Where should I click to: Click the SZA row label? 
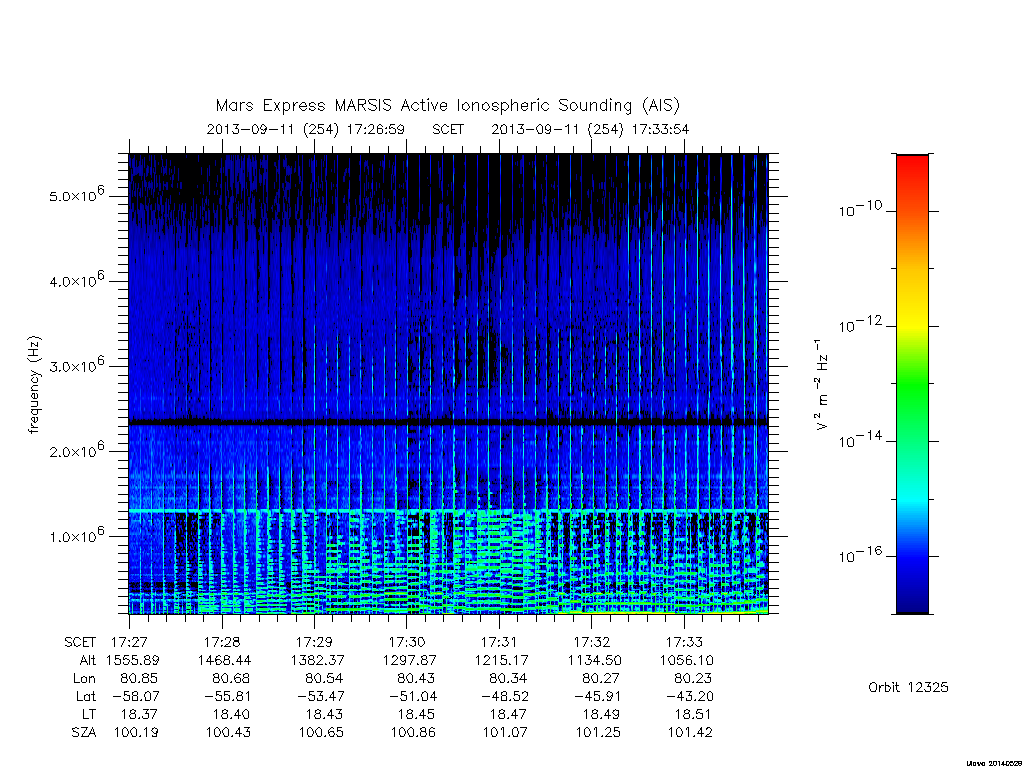tap(84, 733)
